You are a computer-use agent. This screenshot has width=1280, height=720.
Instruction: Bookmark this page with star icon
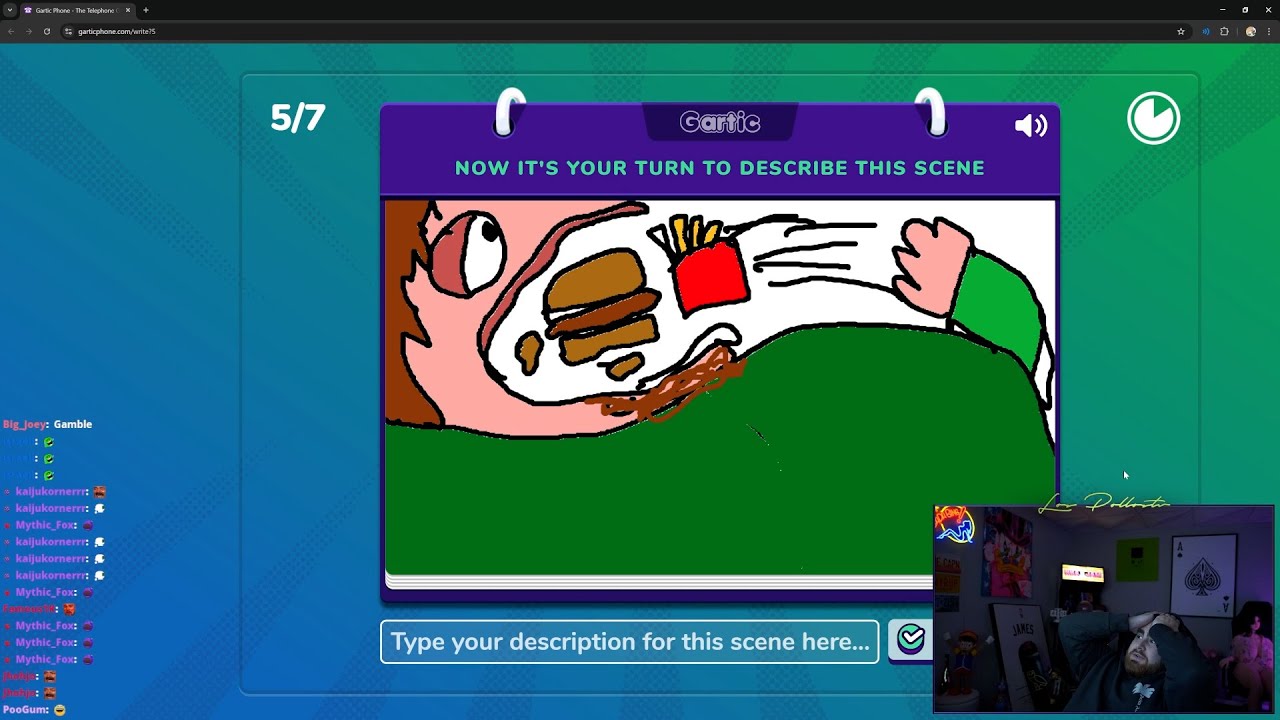1181,31
